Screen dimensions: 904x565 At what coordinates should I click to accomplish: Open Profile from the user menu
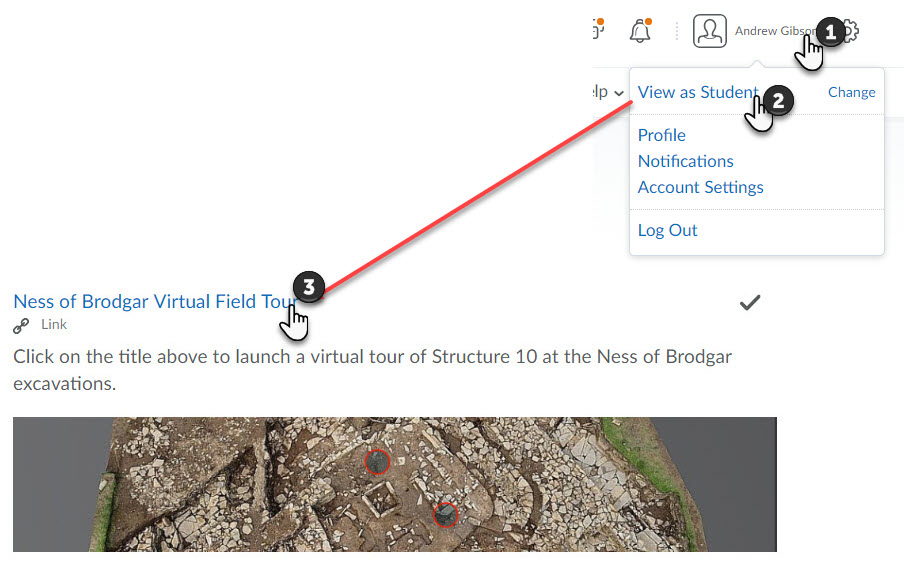[x=662, y=135]
